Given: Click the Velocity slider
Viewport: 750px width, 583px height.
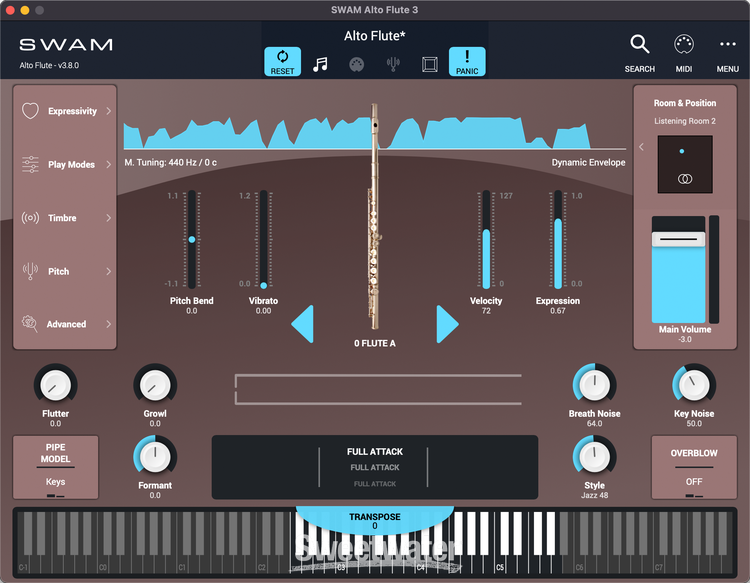Looking at the screenshot, I should coord(486,239).
